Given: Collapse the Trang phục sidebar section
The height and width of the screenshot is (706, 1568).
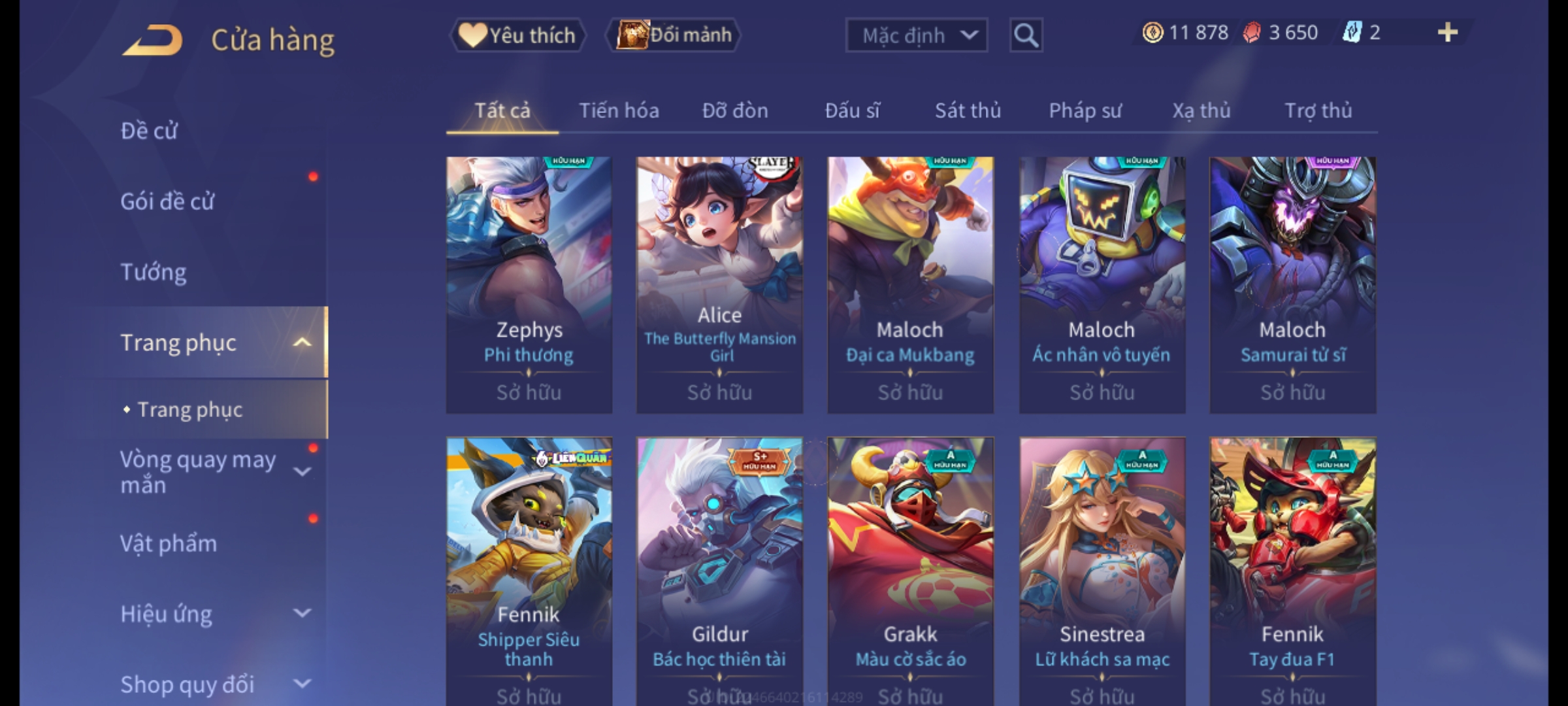Looking at the screenshot, I should tap(302, 343).
